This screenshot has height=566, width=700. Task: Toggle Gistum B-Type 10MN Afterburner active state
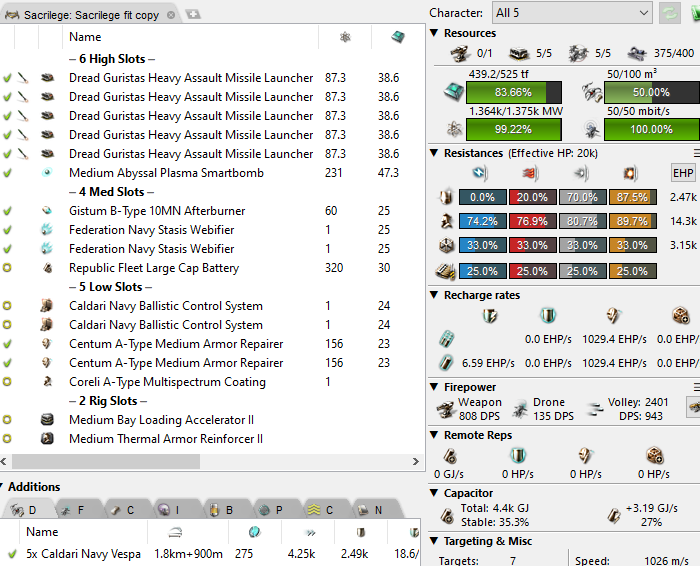(7, 211)
